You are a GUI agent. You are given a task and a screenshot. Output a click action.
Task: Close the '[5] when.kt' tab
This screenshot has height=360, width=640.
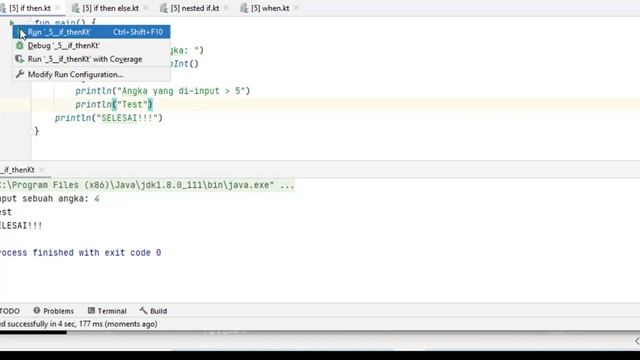coord(296,8)
